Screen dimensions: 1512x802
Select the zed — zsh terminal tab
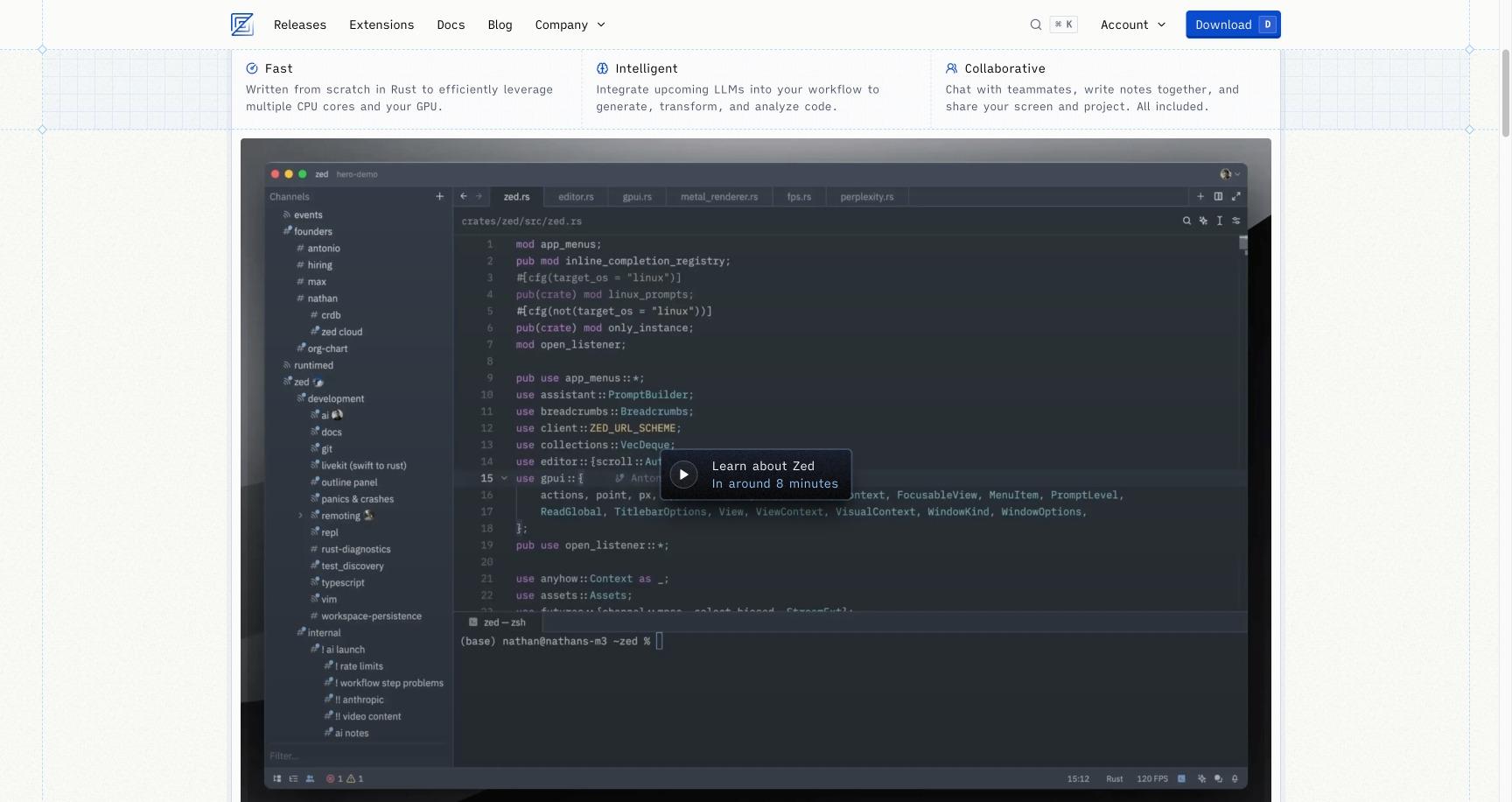pyautogui.click(x=497, y=623)
